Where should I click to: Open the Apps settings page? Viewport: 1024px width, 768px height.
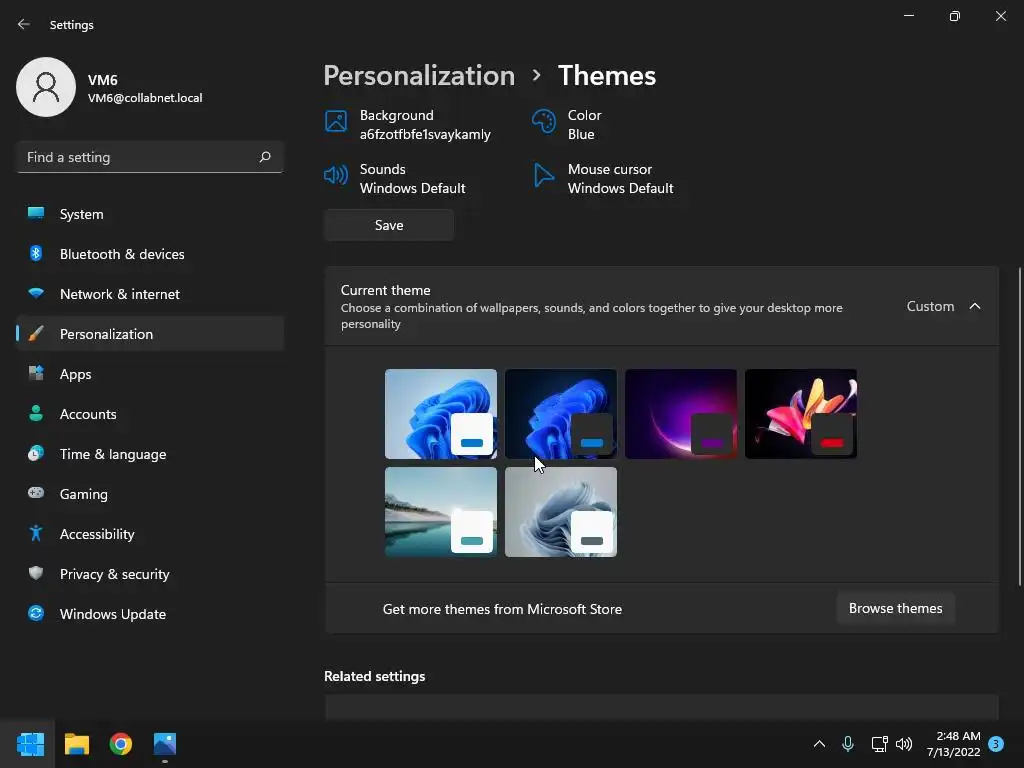(150, 374)
